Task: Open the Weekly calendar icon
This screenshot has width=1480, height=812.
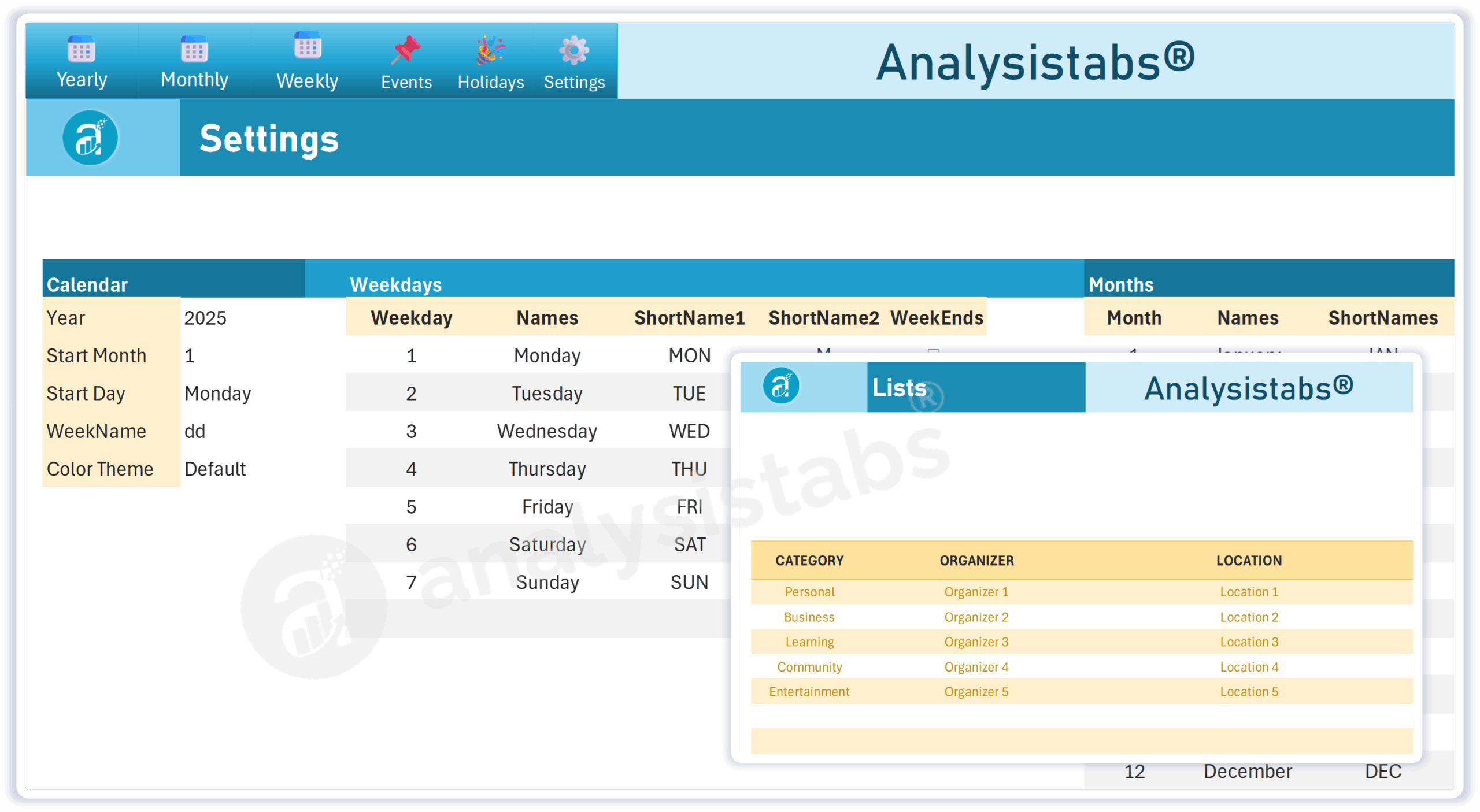Action: click(x=308, y=46)
